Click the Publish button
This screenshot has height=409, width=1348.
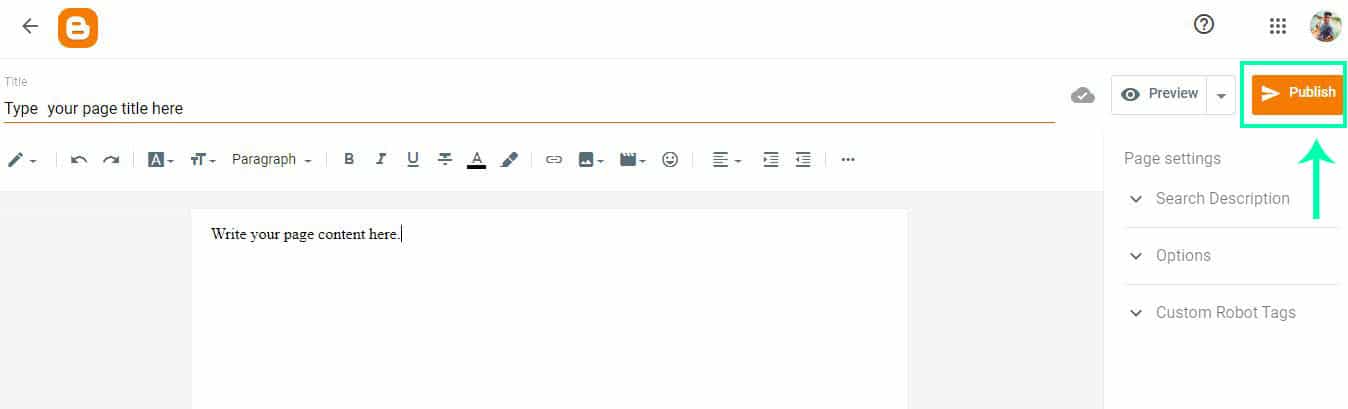point(1298,93)
